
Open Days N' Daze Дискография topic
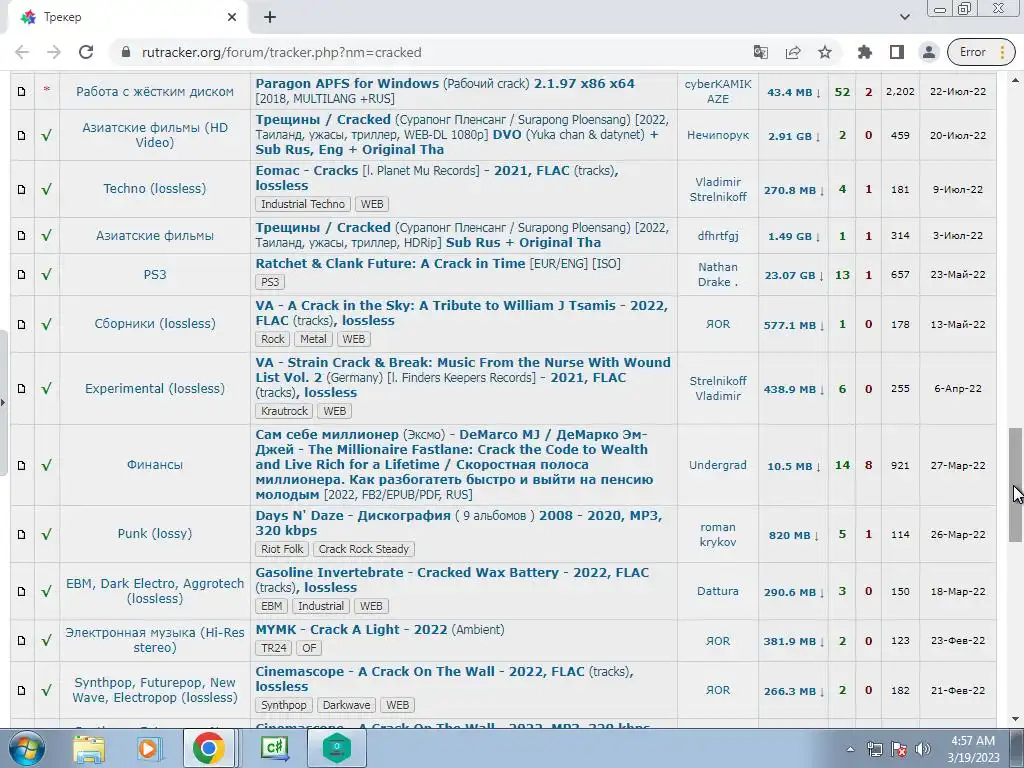coord(458,523)
